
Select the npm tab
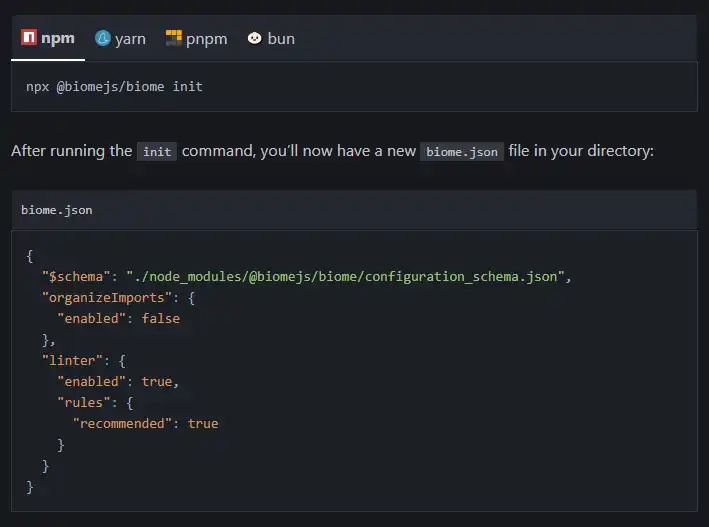pos(48,38)
